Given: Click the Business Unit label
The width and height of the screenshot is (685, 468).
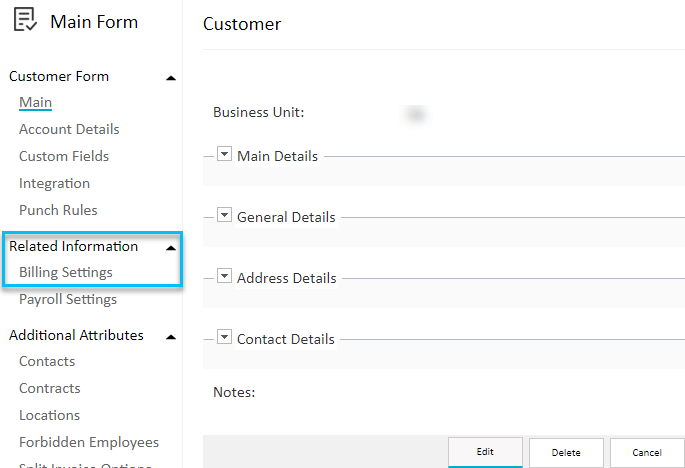Looking at the screenshot, I should pos(259,112).
